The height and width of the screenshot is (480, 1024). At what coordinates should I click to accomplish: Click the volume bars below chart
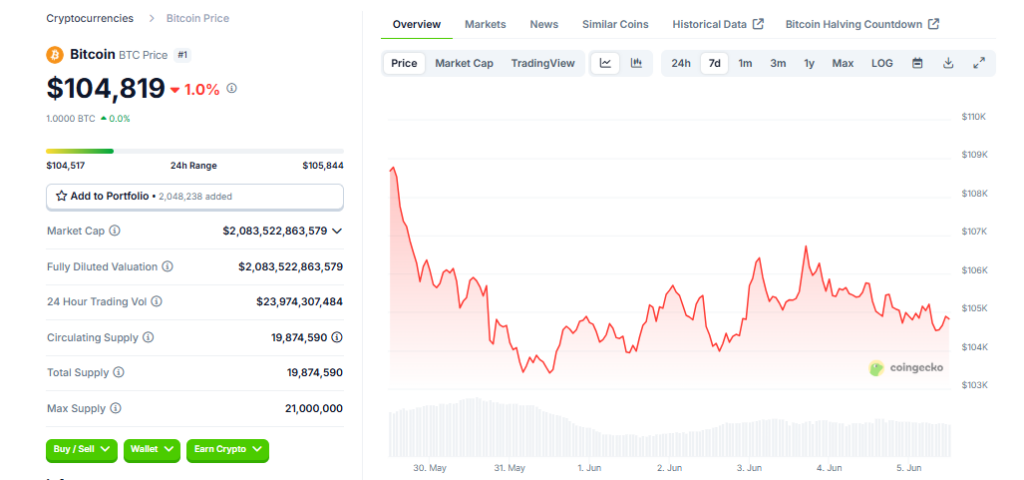[669, 428]
